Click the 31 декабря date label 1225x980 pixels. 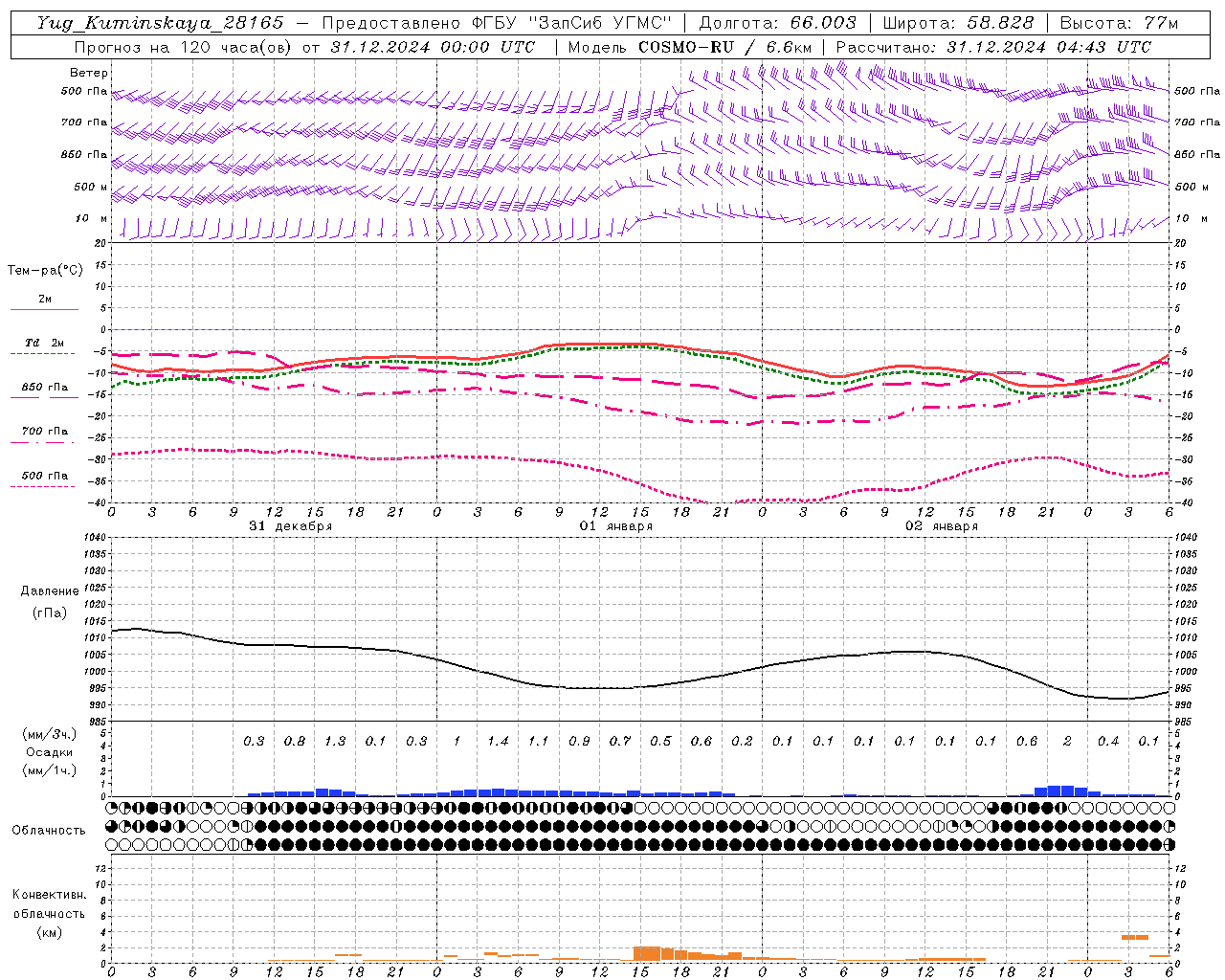point(291,526)
